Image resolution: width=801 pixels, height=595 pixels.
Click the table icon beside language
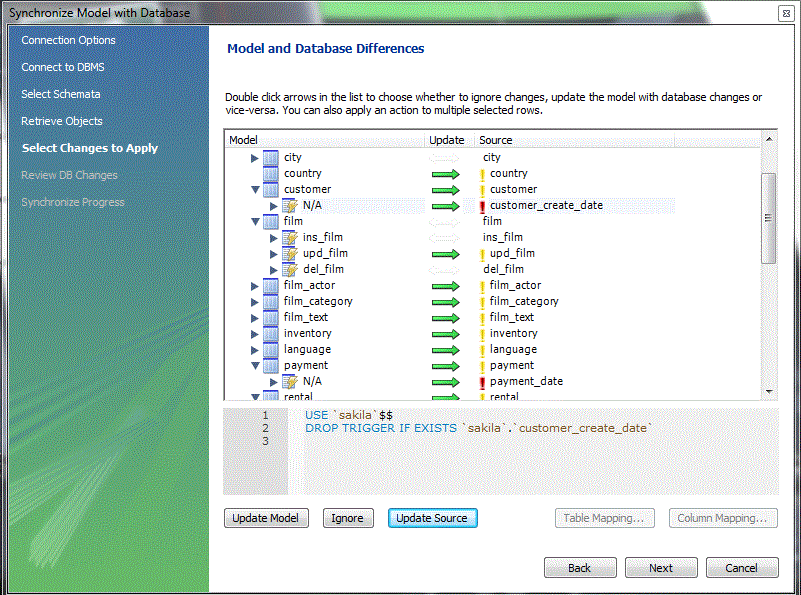click(x=270, y=349)
